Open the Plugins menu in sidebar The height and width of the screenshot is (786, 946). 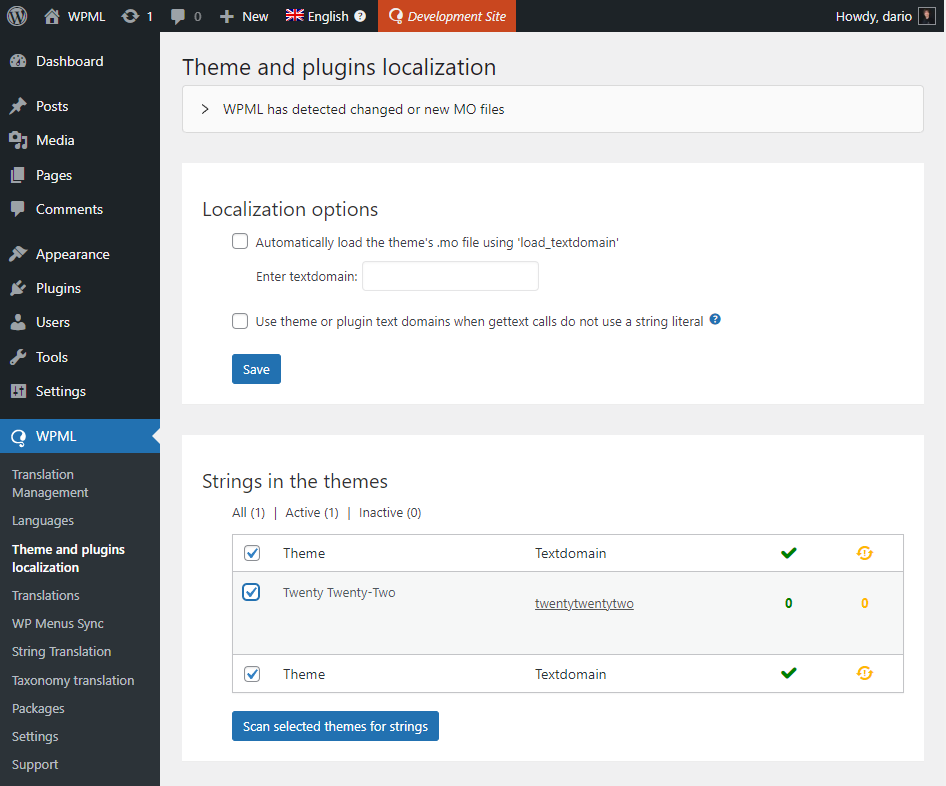(58, 288)
